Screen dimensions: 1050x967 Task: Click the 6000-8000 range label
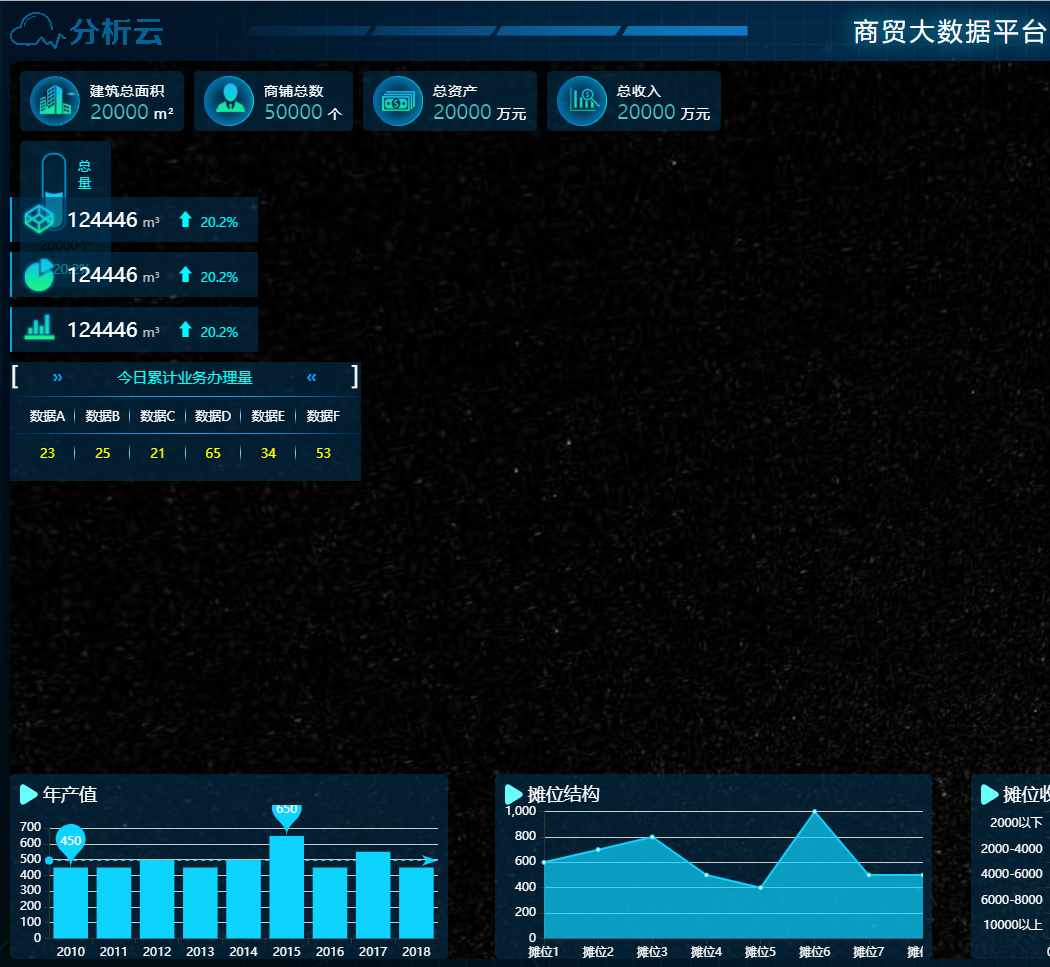click(x=1012, y=899)
